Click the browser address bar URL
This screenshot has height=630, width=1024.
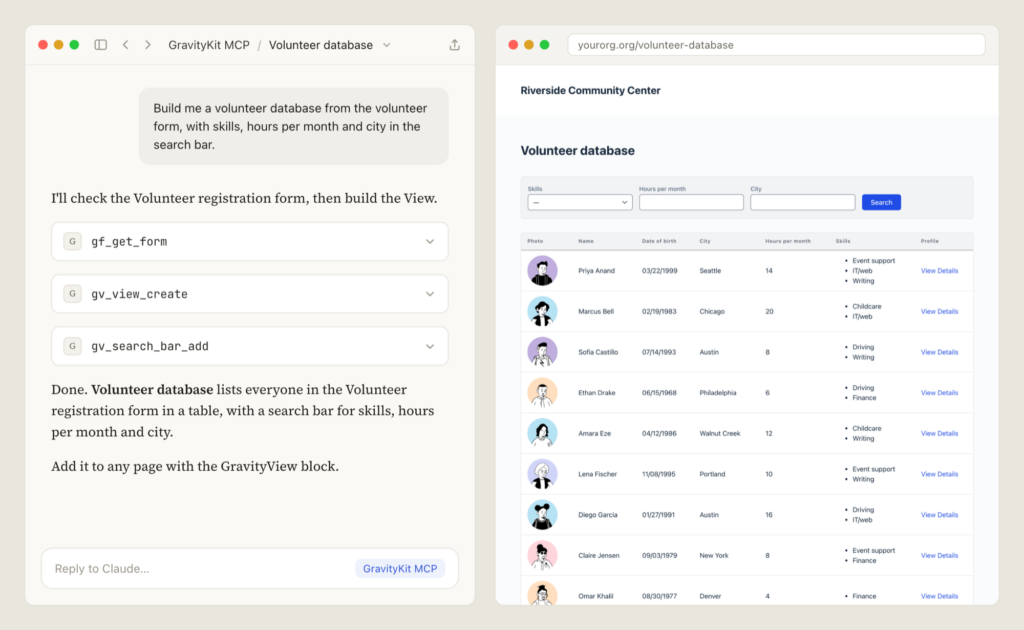click(656, 45)
